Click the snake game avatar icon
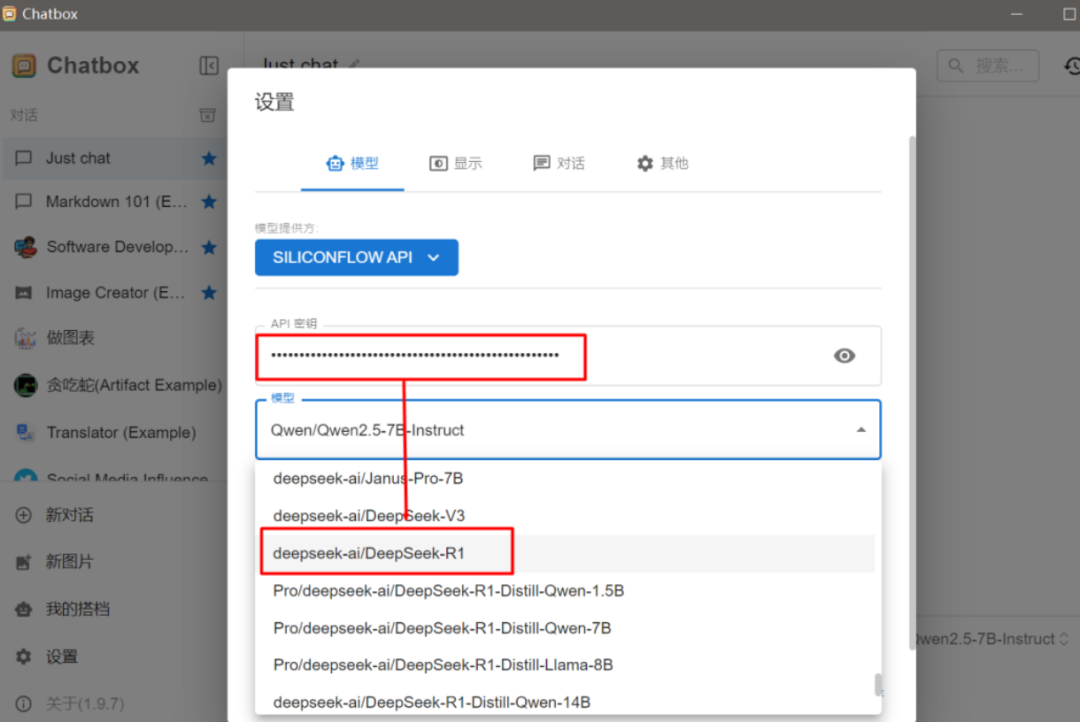Screen dimensions: 1080x722 tap(25, 385)
